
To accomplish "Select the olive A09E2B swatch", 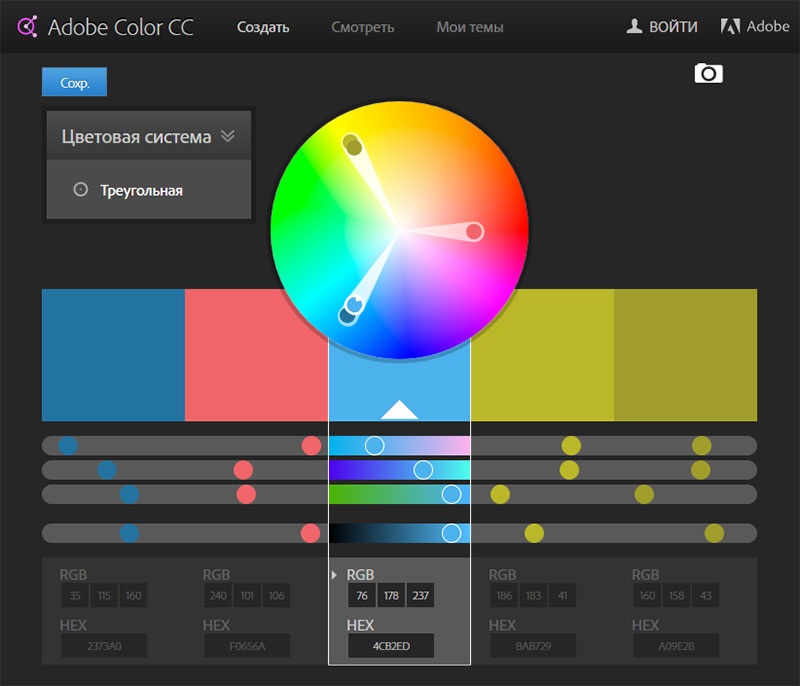I will click(686, 355).
